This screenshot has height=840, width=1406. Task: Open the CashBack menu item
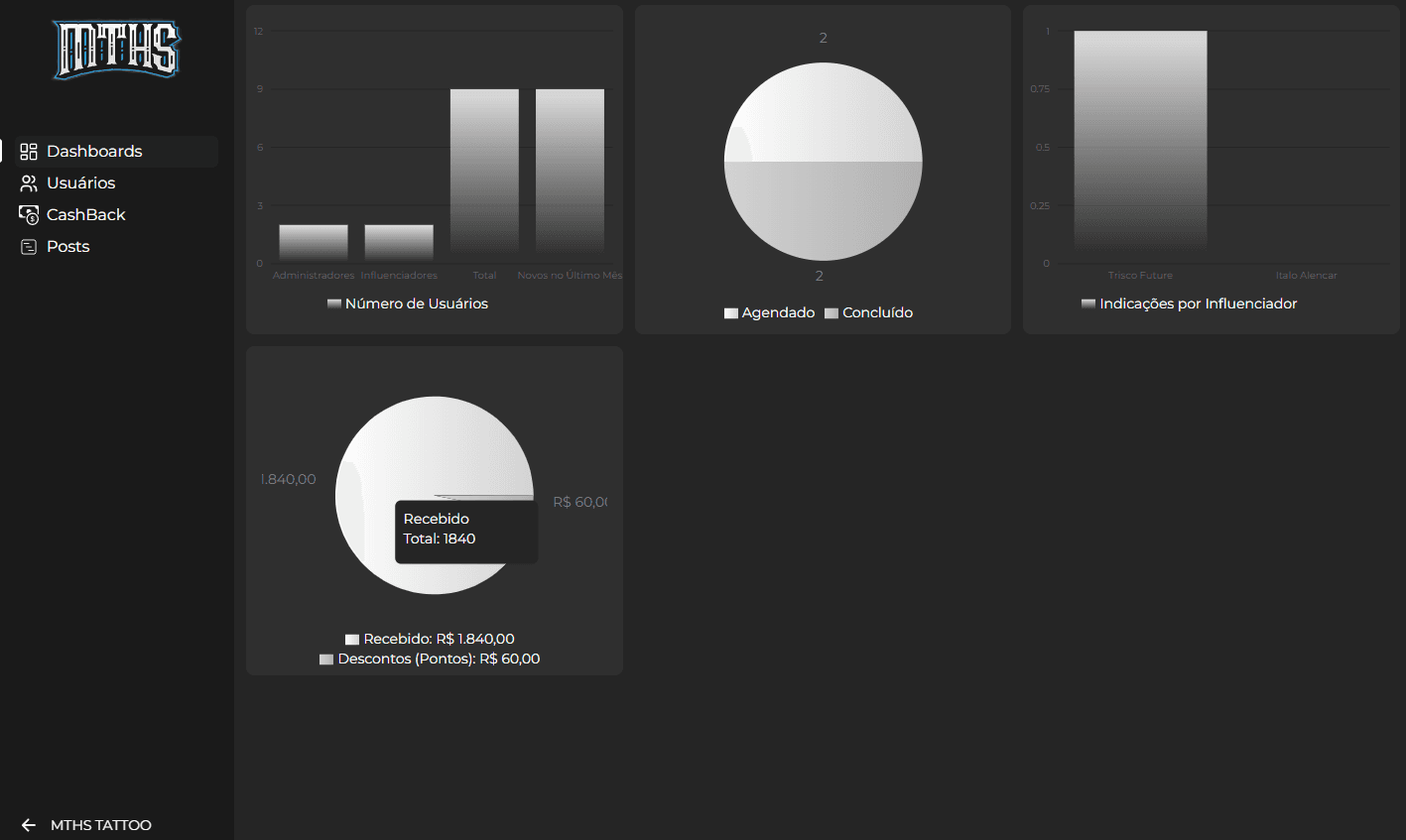86,215
